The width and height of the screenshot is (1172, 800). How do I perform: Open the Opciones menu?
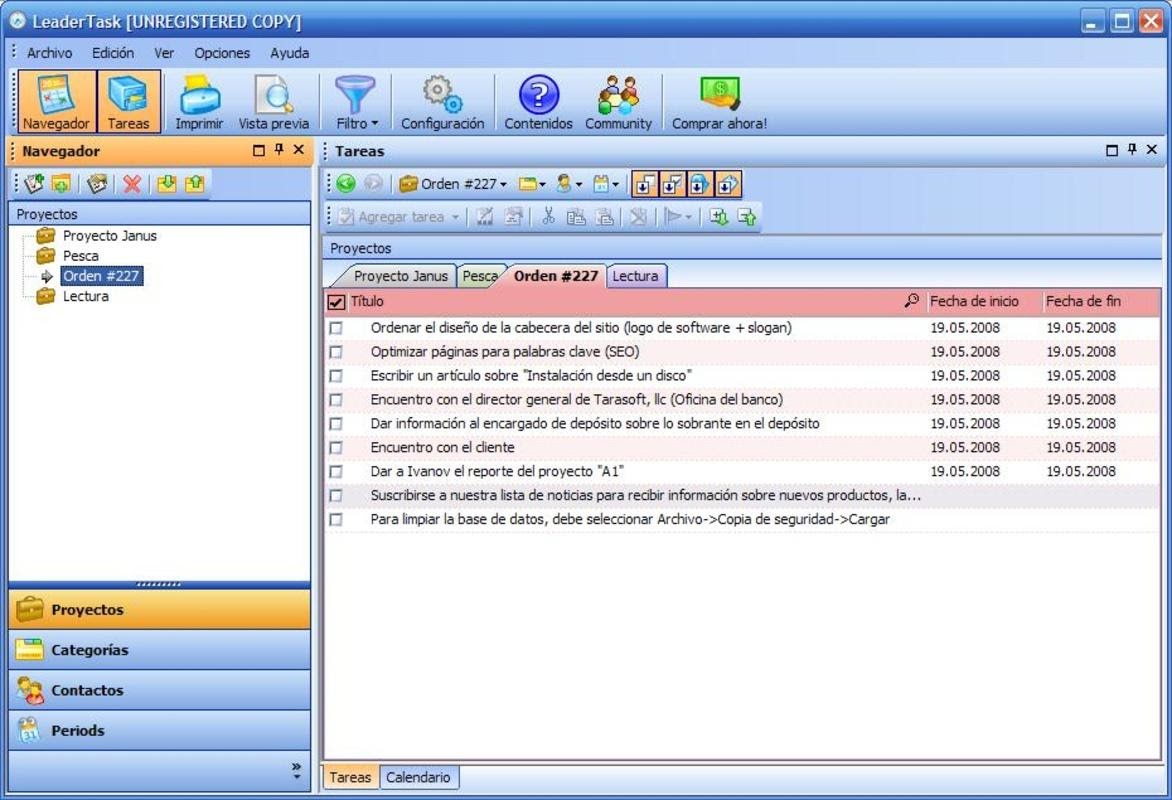point(222,53)
